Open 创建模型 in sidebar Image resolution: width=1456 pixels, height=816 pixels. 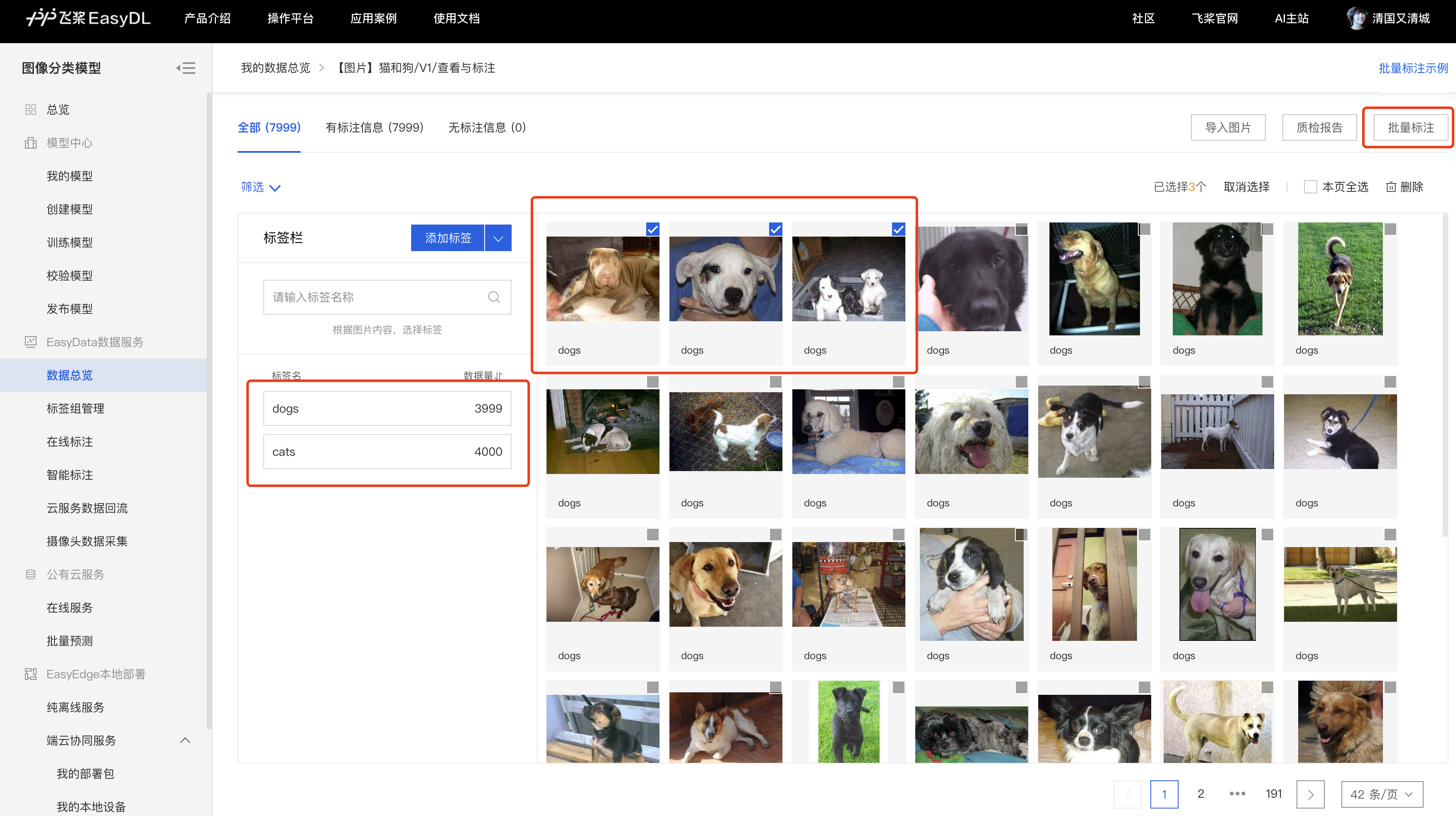[x=69, y=209]
